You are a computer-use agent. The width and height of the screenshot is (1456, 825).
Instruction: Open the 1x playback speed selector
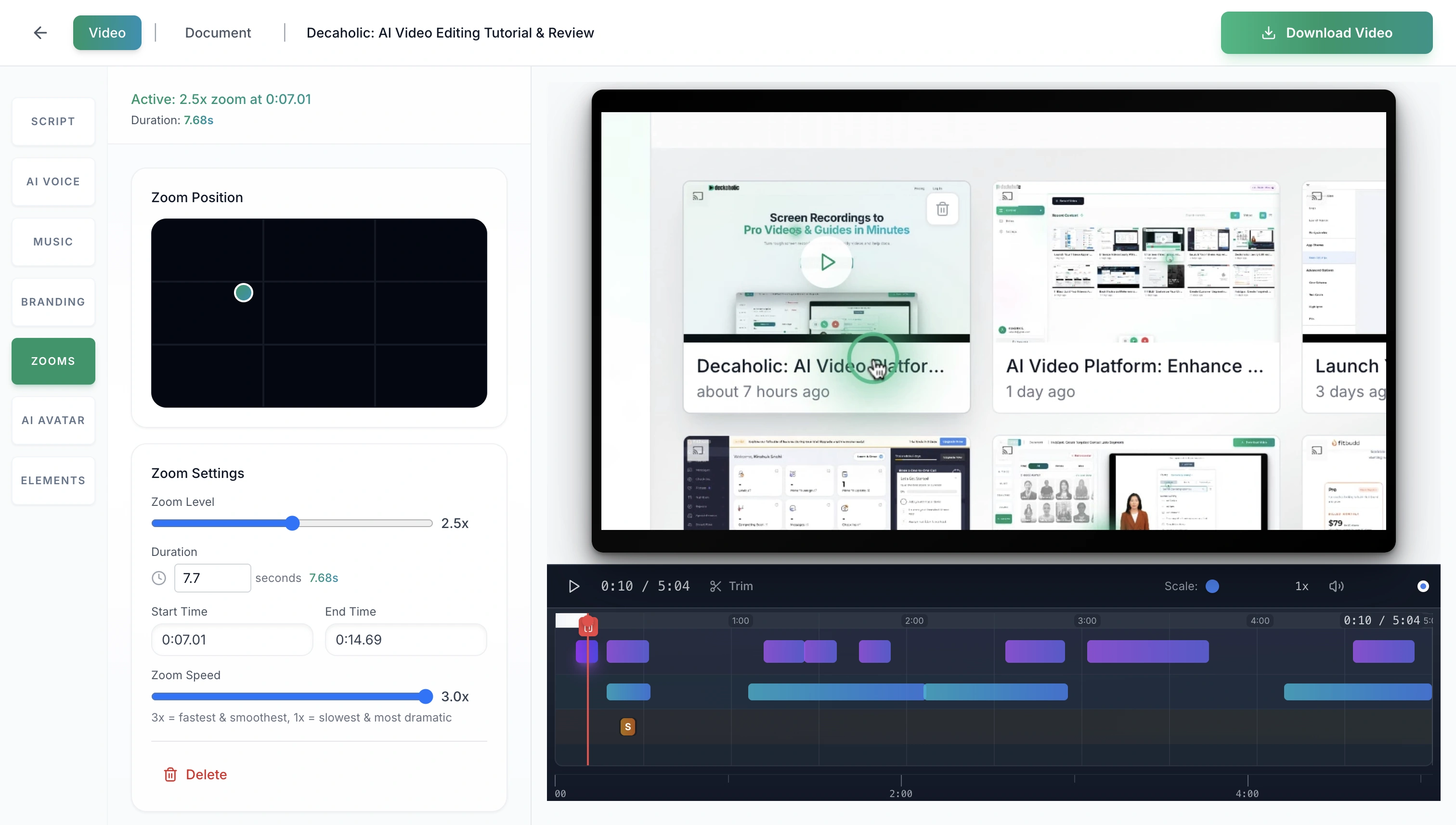(1301, 586)
